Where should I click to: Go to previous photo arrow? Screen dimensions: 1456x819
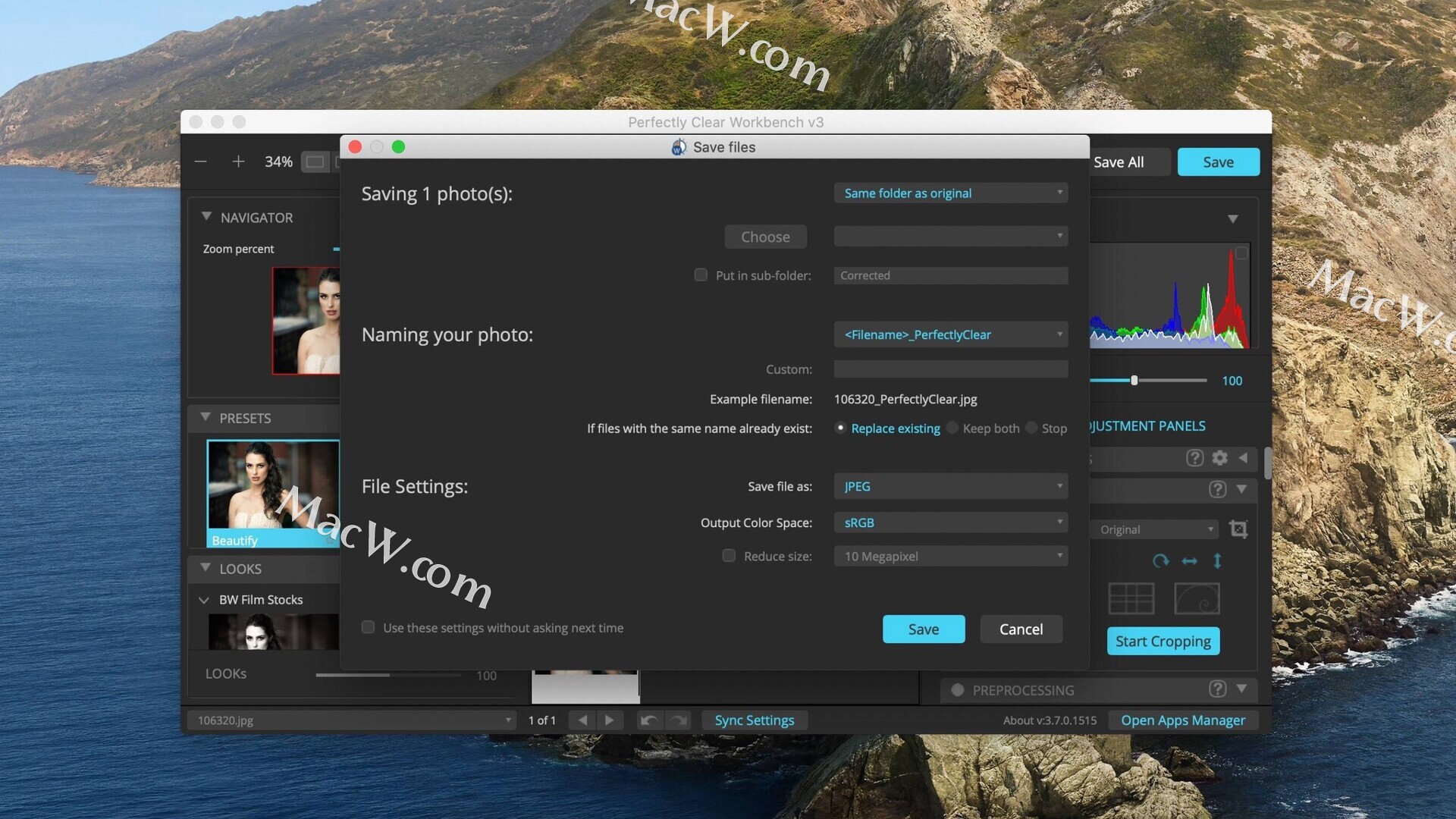coord(582,720)
